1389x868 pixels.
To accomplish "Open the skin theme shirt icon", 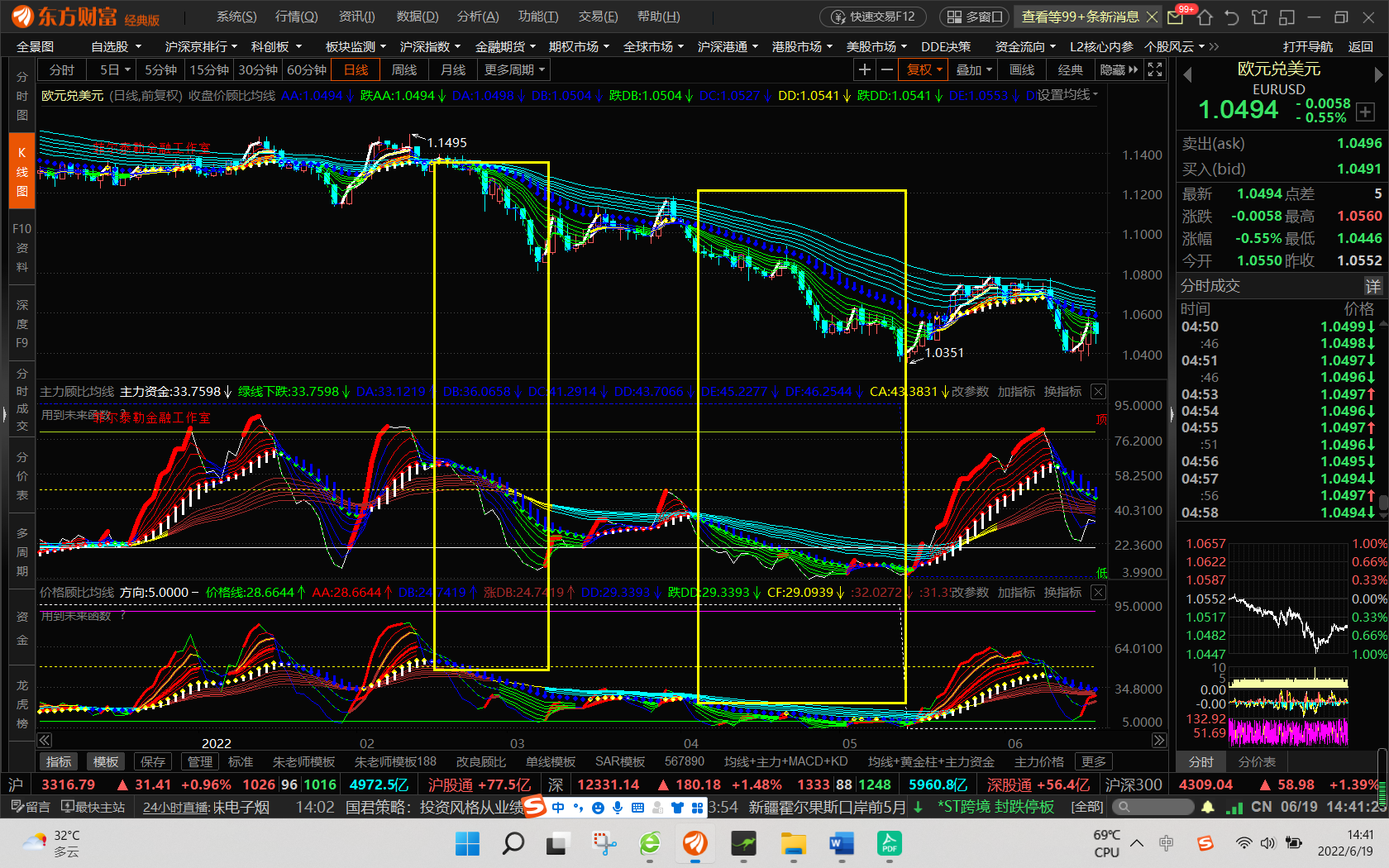I will tap(1259, 17).
